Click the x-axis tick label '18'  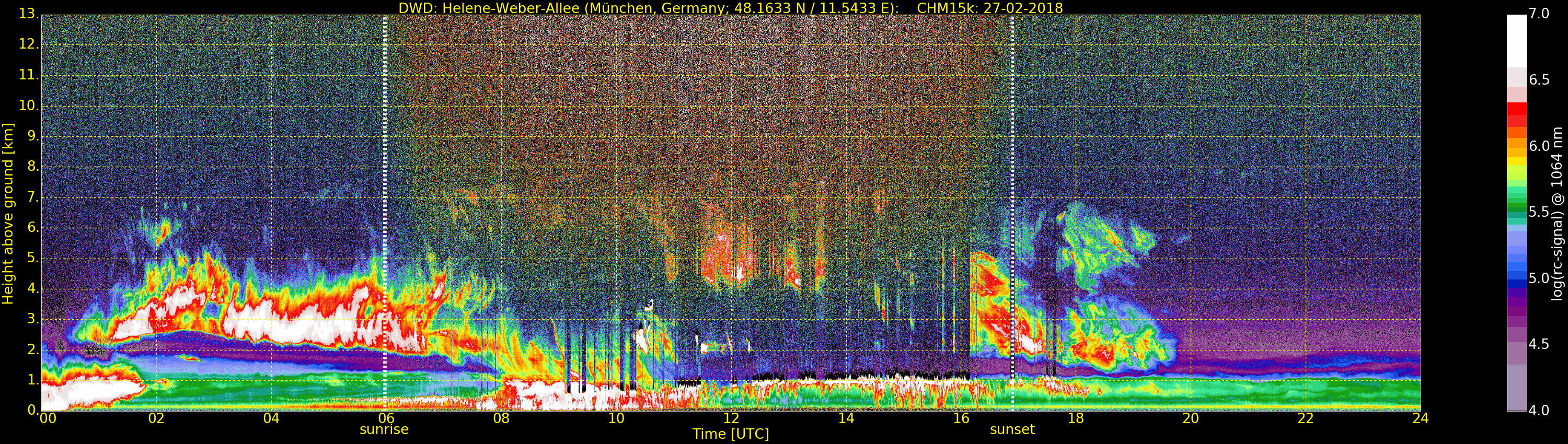(1076, 418)
